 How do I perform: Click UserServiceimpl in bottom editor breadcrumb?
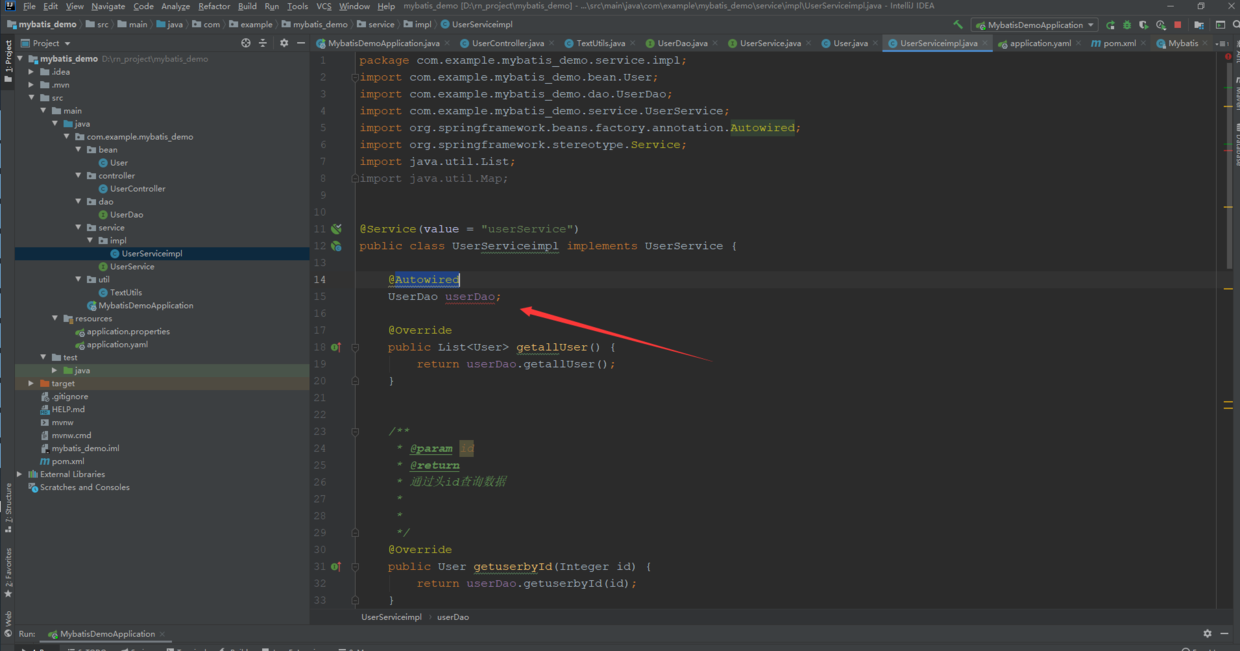[391, 617]
